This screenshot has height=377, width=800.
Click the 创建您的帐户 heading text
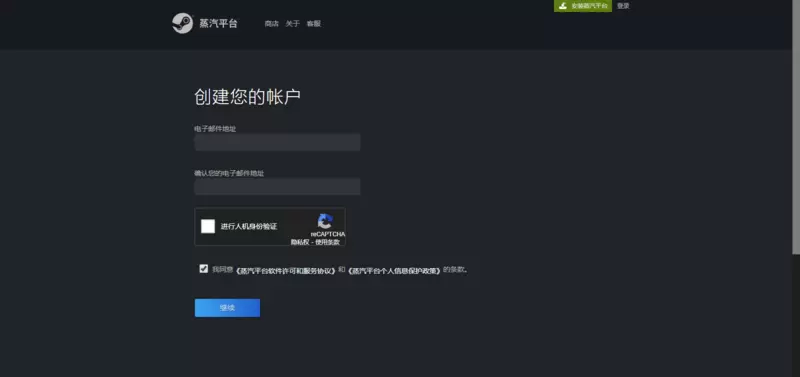point(247,96)
